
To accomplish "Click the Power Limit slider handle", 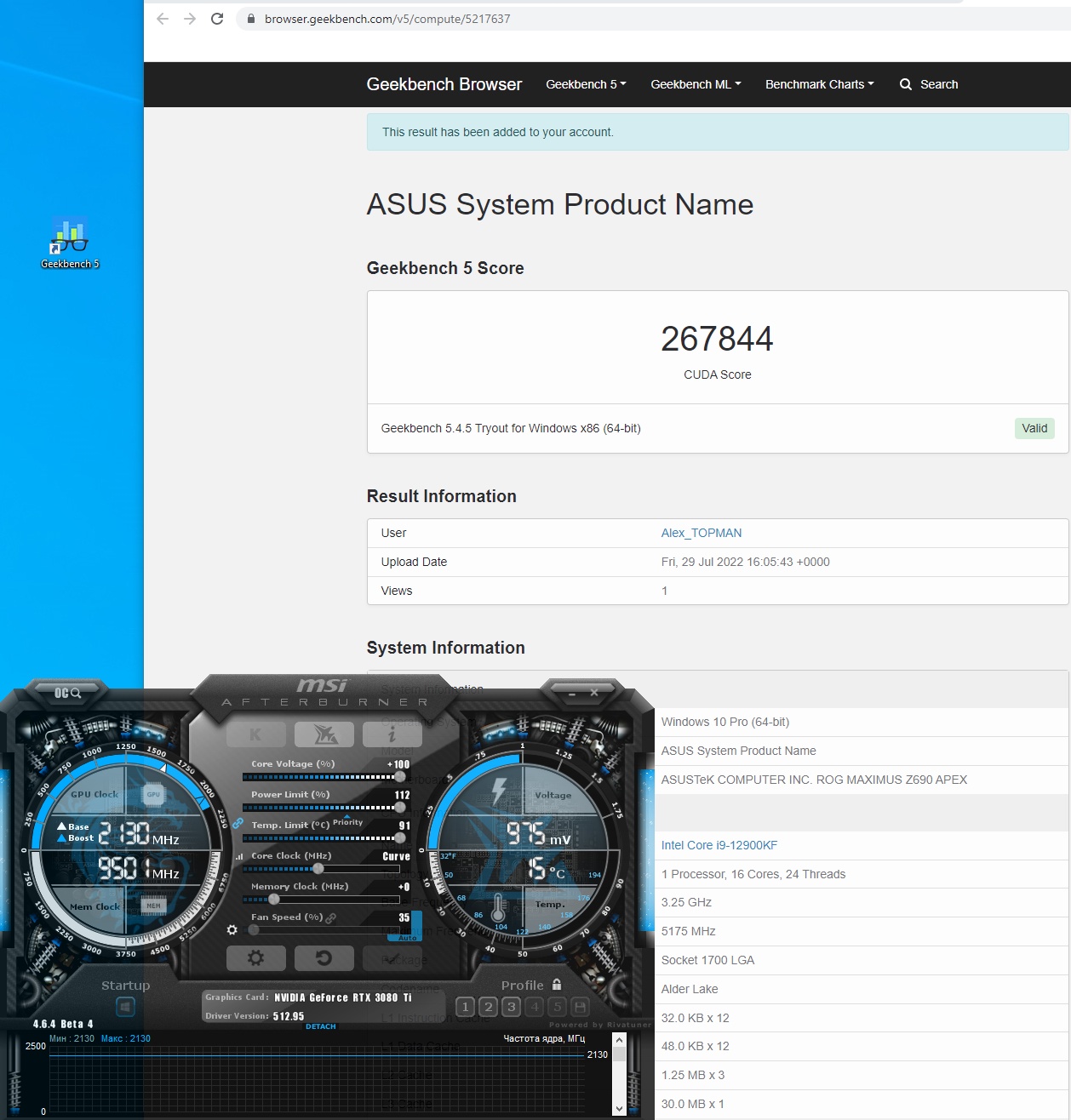I will coord(400,807).
